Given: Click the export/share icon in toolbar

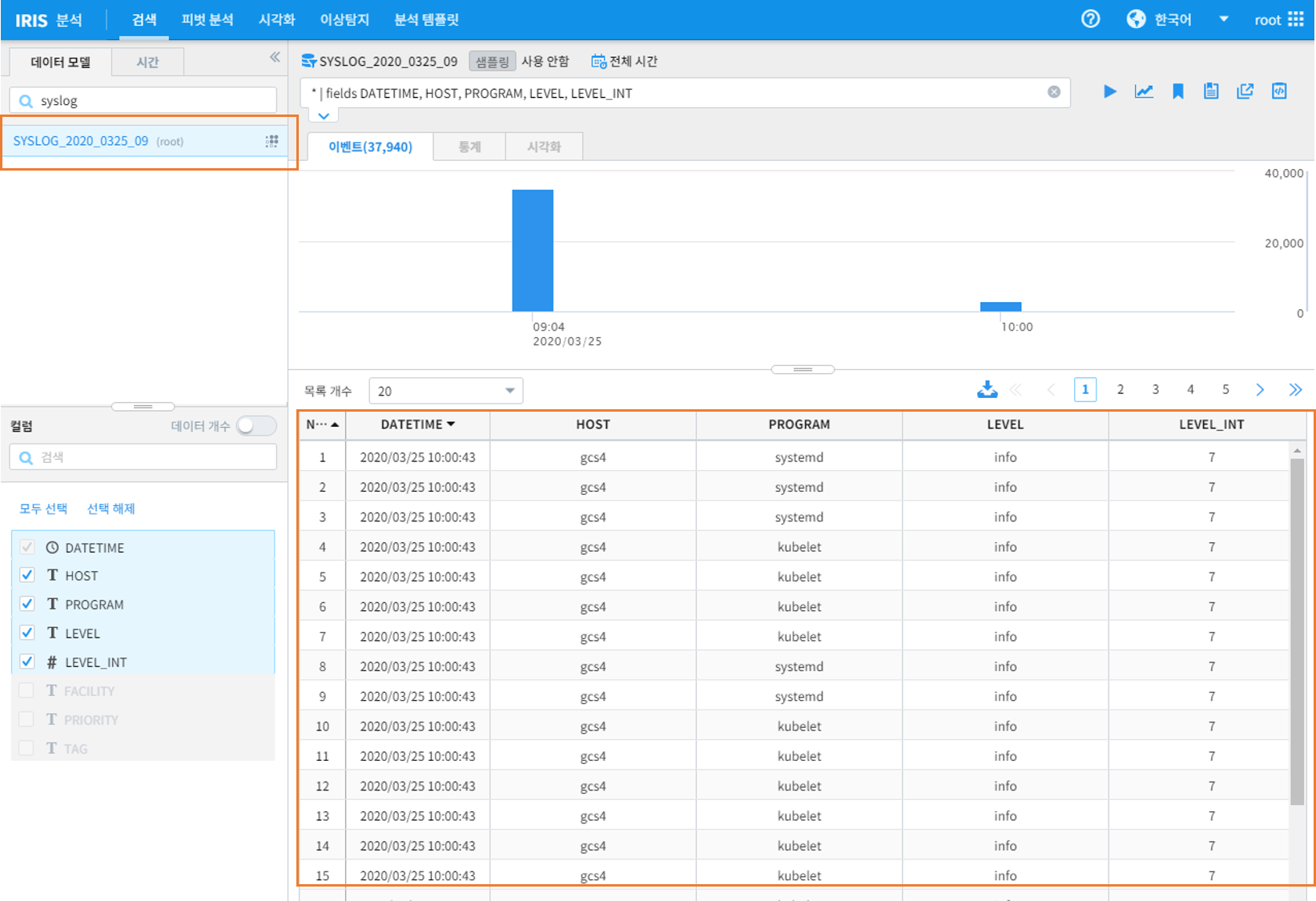Looking at the screenshot, I should (1245, 92).
